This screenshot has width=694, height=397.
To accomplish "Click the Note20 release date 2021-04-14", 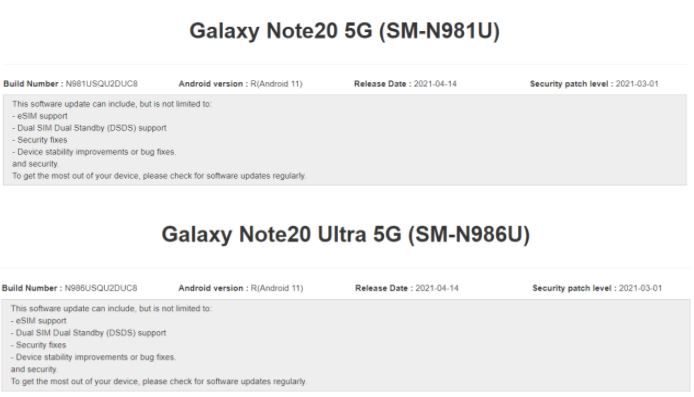I will click(435, 84).
